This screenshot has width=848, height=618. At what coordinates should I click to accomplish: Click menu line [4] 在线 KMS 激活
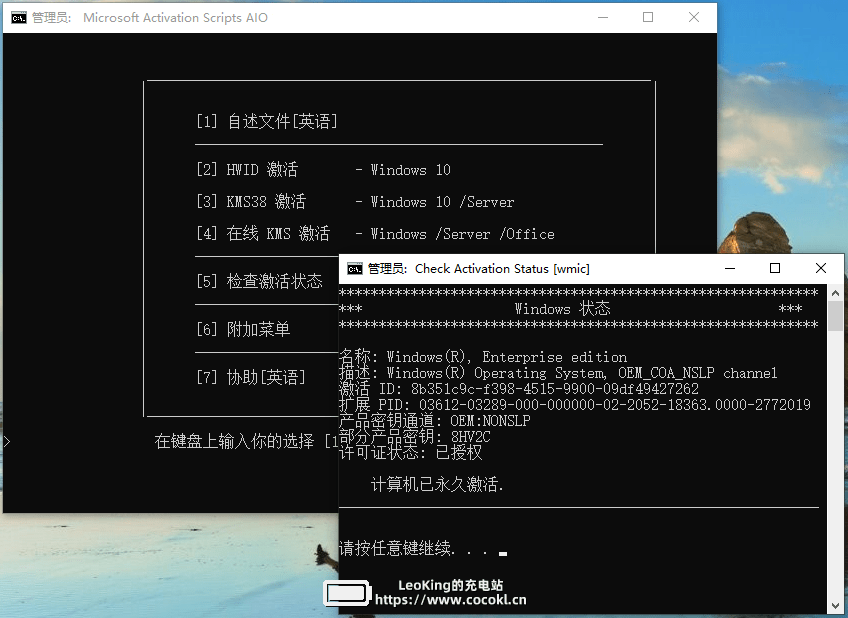coord(375,234)
